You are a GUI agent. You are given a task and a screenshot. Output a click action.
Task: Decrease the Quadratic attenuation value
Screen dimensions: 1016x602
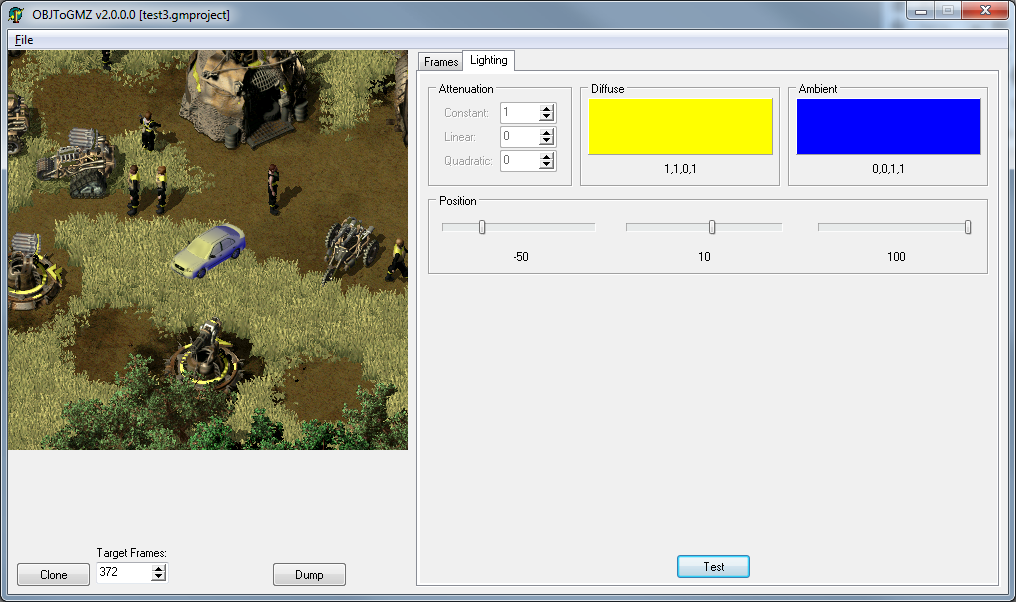point(547,165)
